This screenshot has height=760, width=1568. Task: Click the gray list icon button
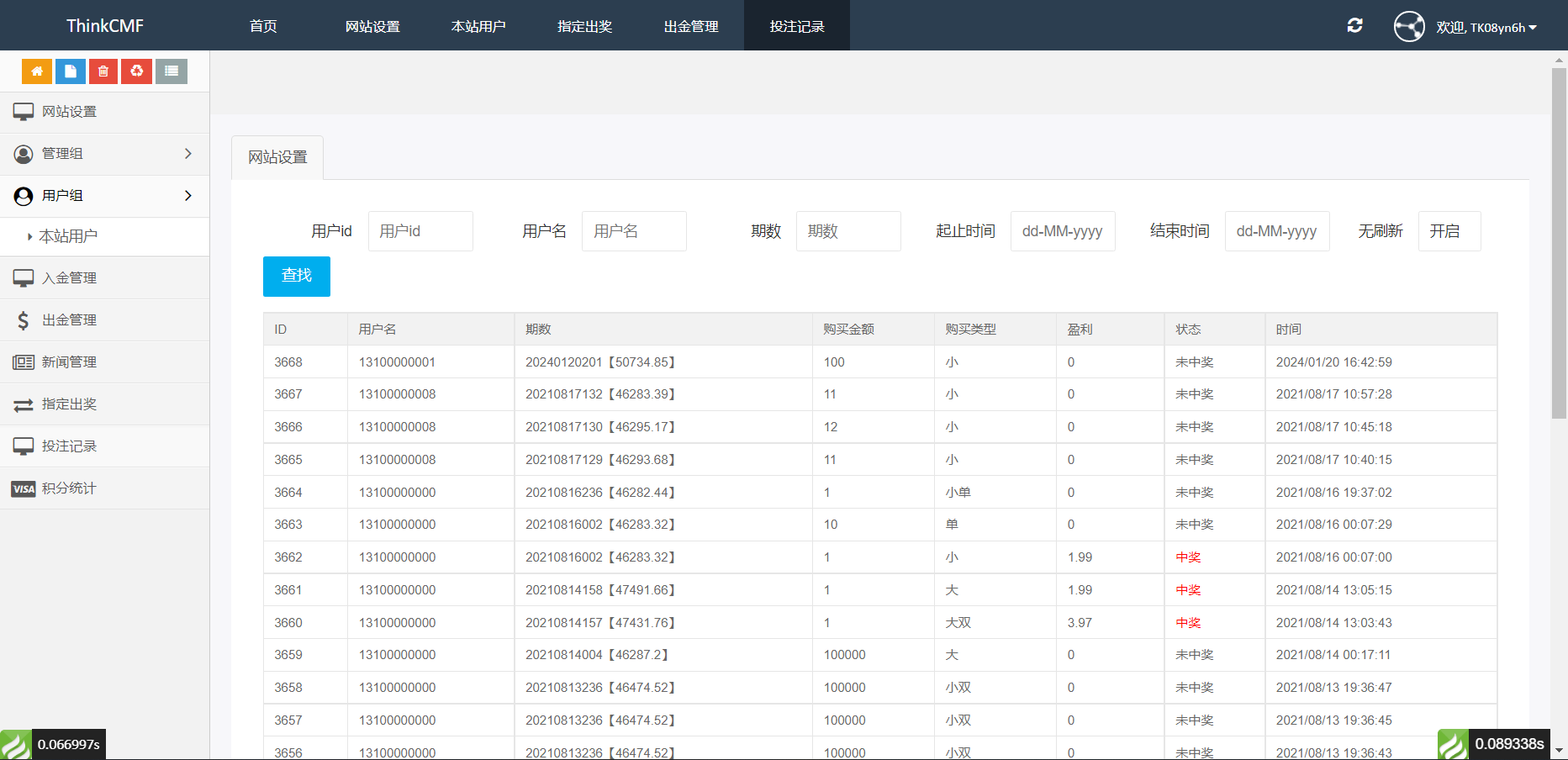point(172,71)
